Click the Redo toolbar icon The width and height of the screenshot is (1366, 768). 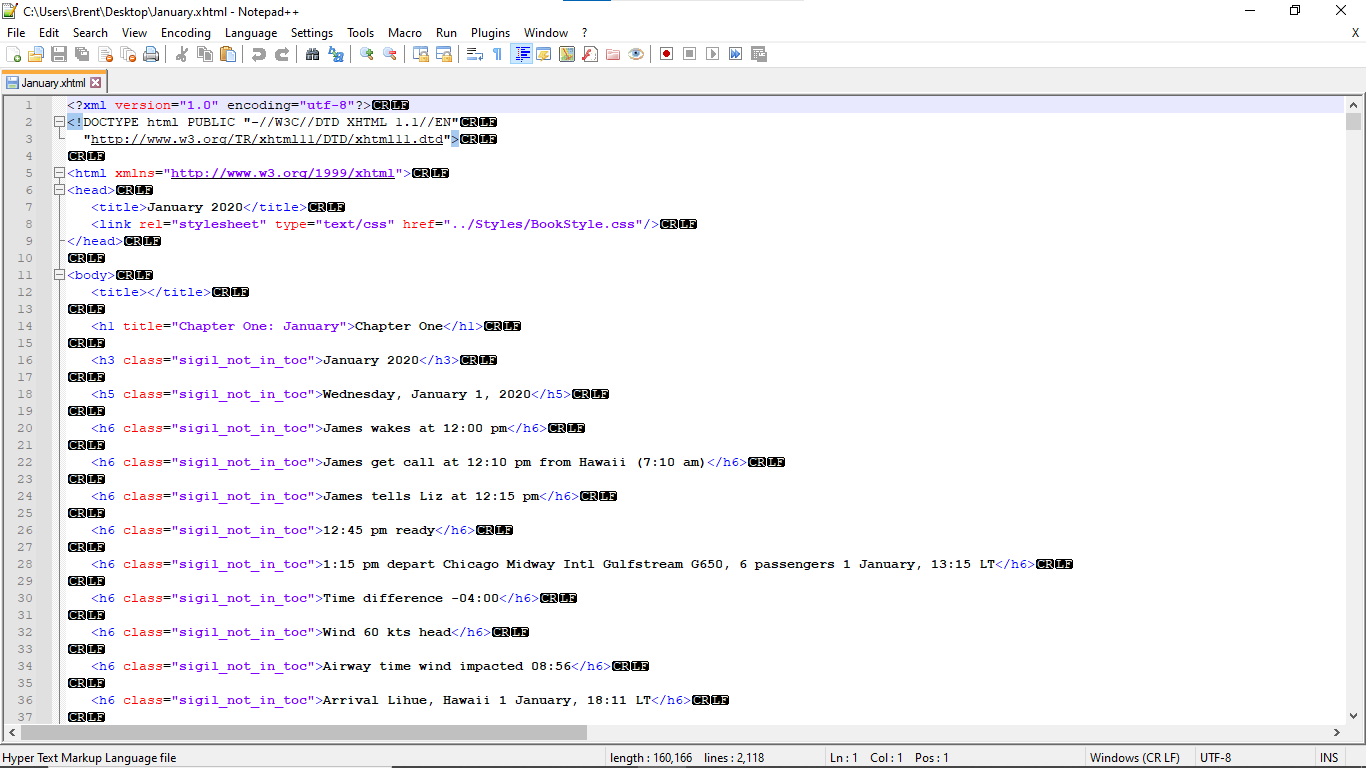point(282,54)
